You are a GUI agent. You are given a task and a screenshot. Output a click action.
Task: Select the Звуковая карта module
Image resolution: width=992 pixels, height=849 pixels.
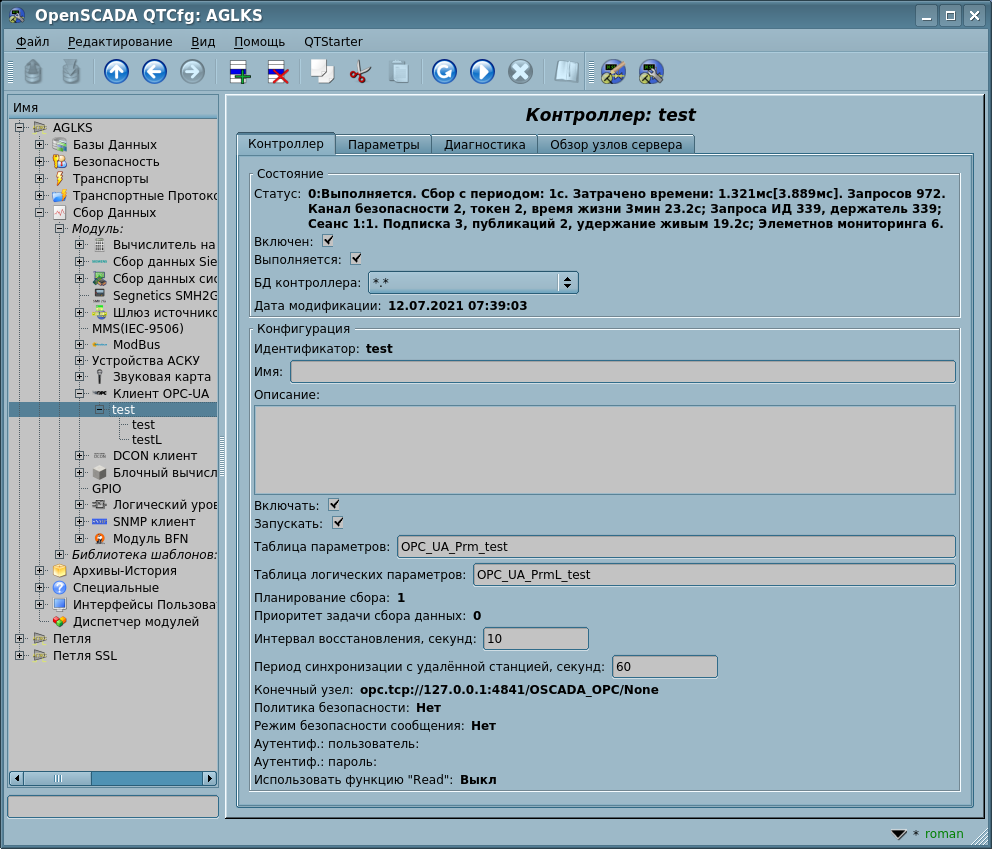click(x=161, y=377)
